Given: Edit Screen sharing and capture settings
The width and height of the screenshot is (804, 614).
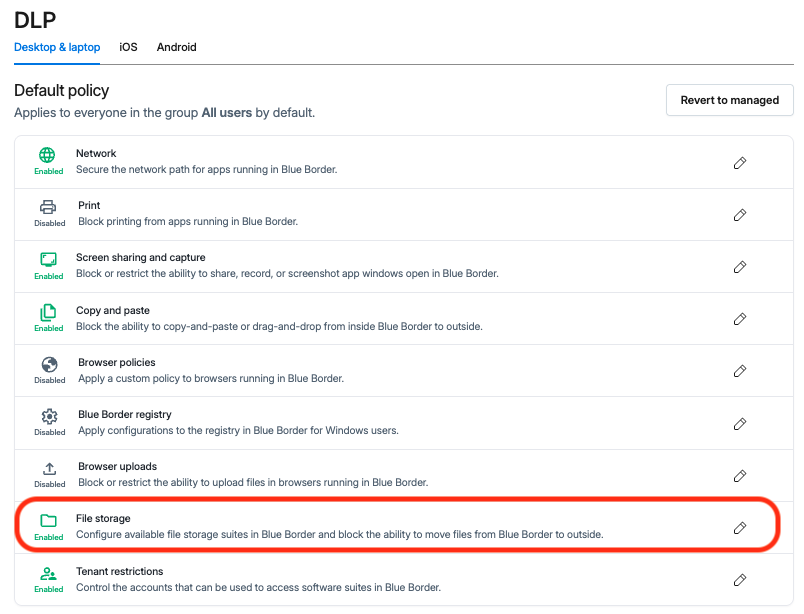Looking at the screenshot, I should [739, 267].
